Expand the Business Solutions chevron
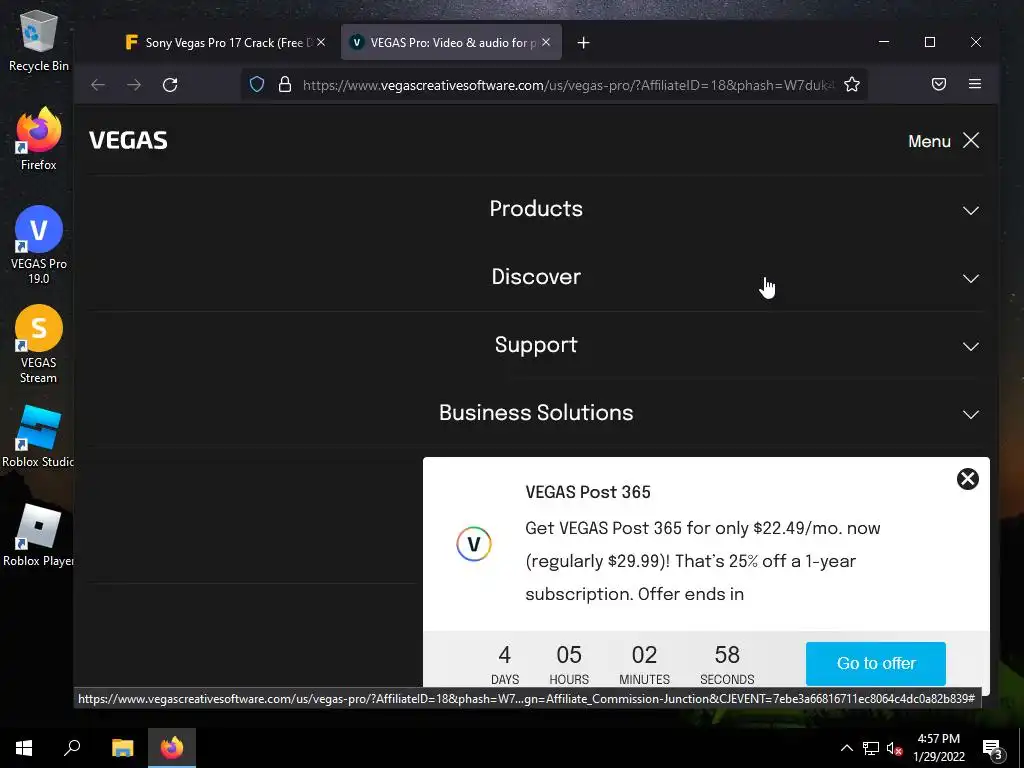Image resolution: width=1024 pixels, height=768 pixels. click(971, 415)
